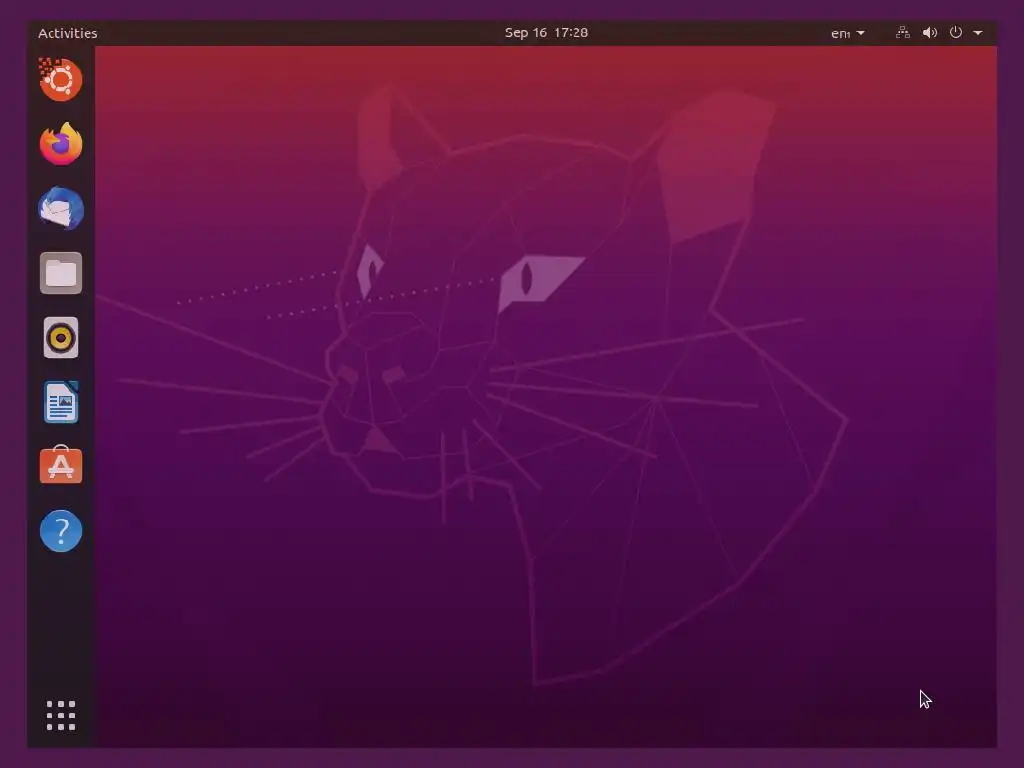
Task: Expand the system menu arrow
Action: point(978,33)
